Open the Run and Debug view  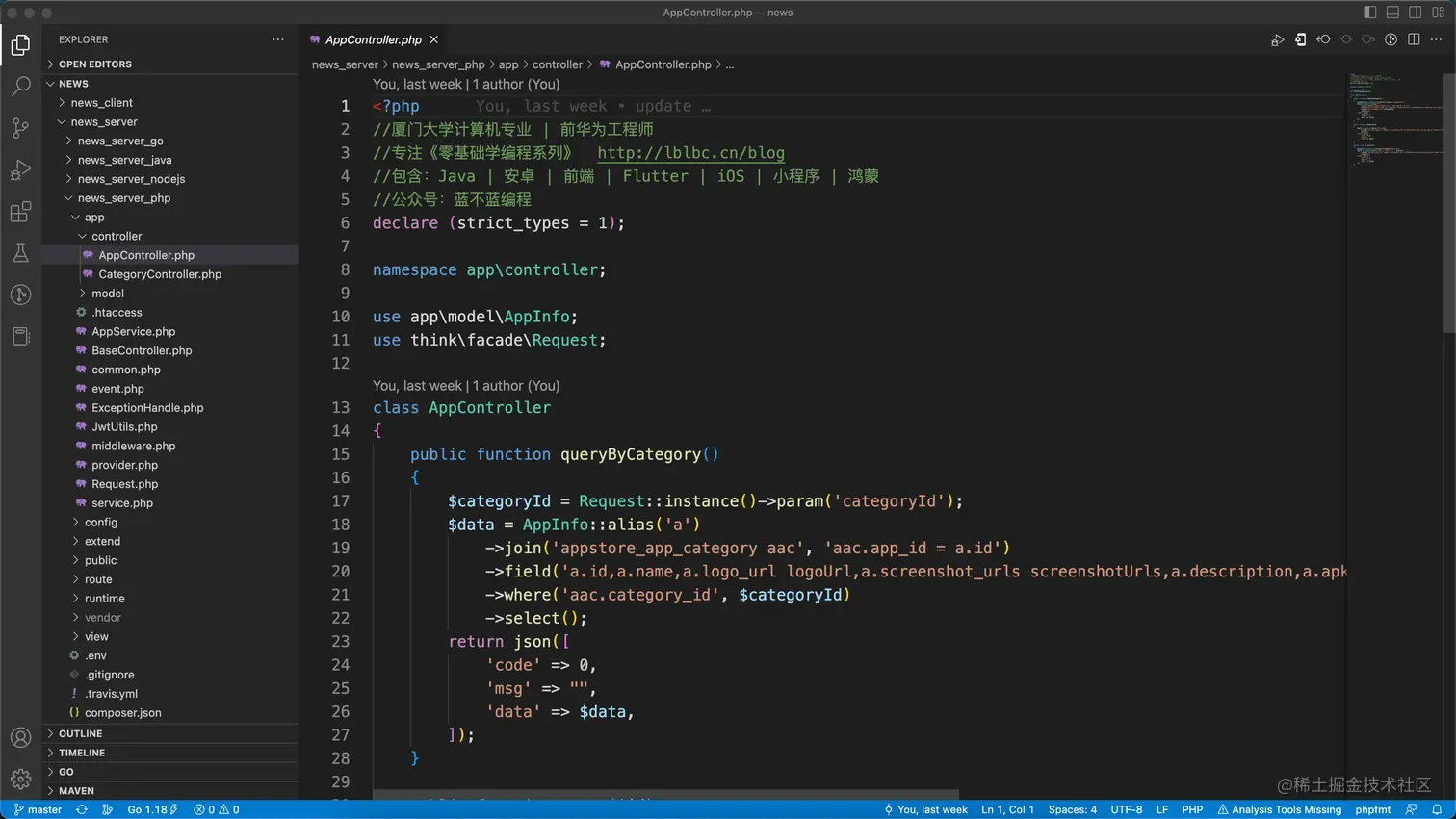(20, 170)
